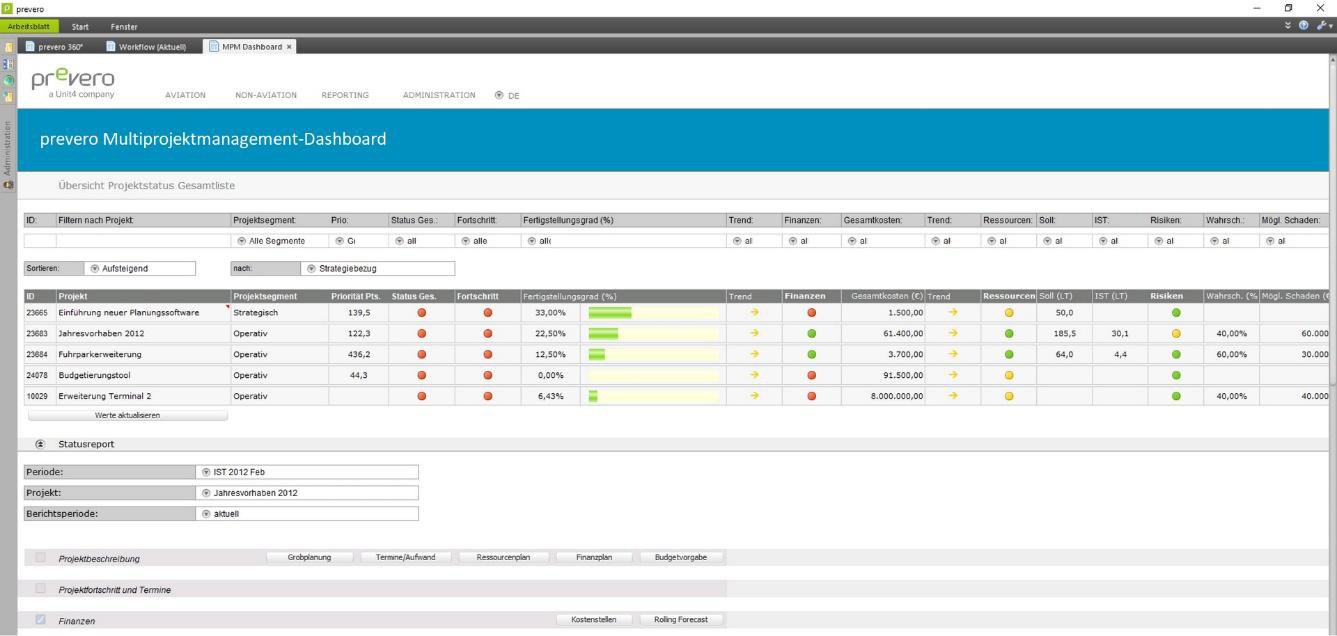Toggle the Projektbeschreibung checkbox
Screen dimensions: 1337x636
click(41, 557)
